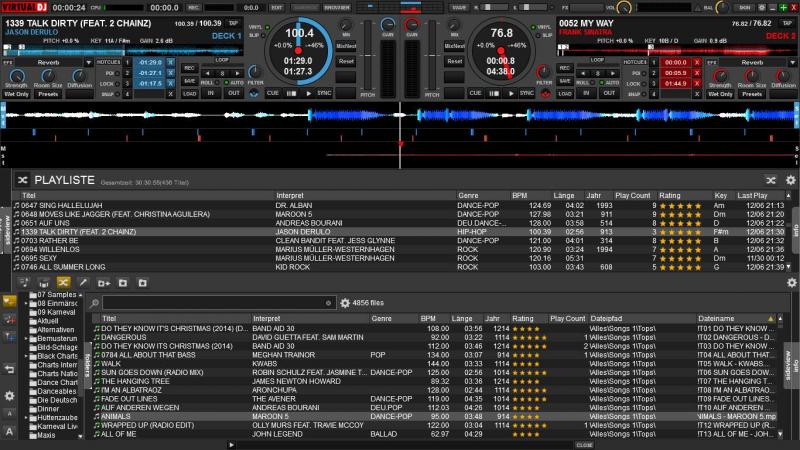This screenshot has height=450, width=800.
Task: Click the yellow heart folder icon in sidebar
Action: pos(9,301)
